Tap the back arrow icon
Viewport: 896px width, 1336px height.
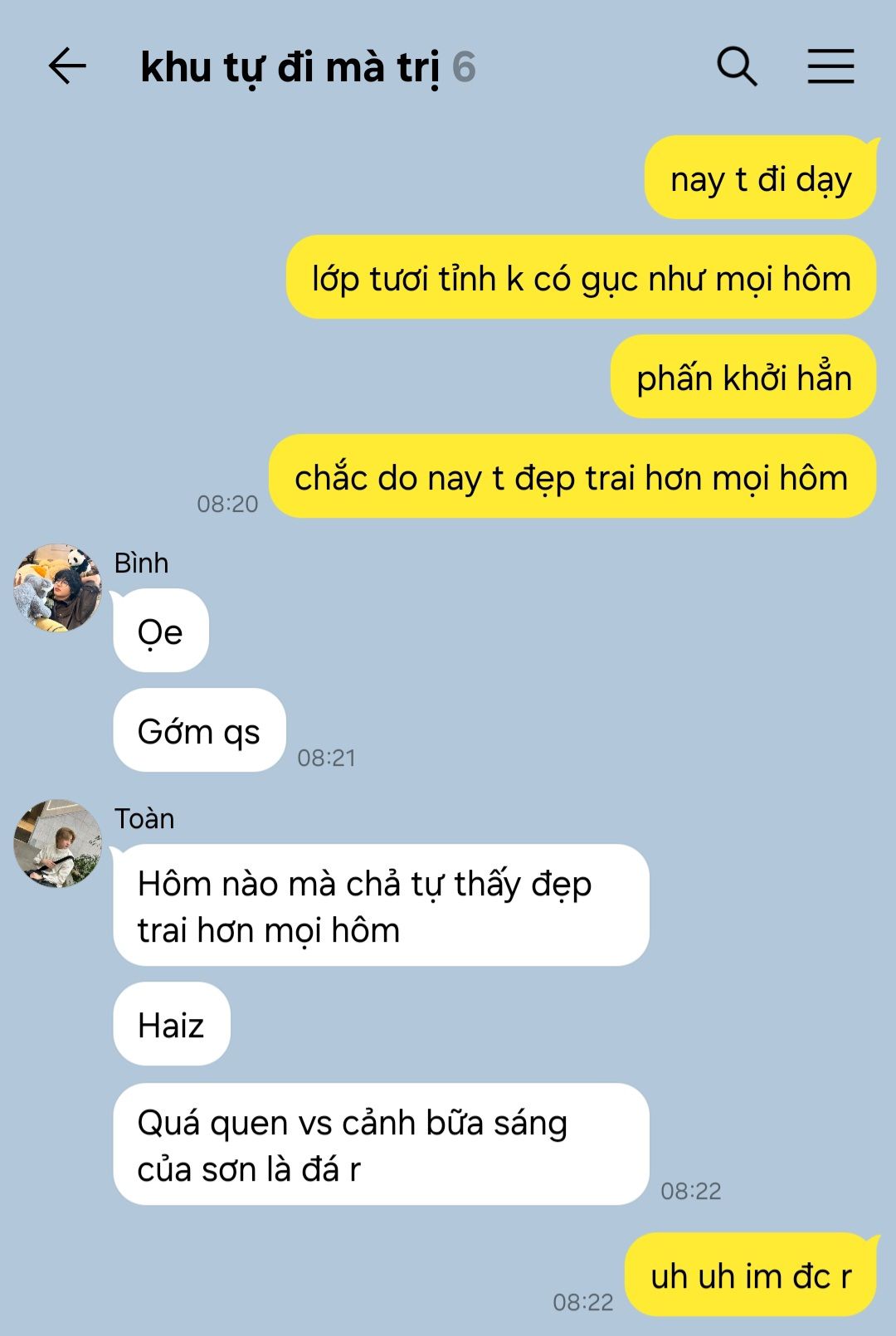(67, 66)
